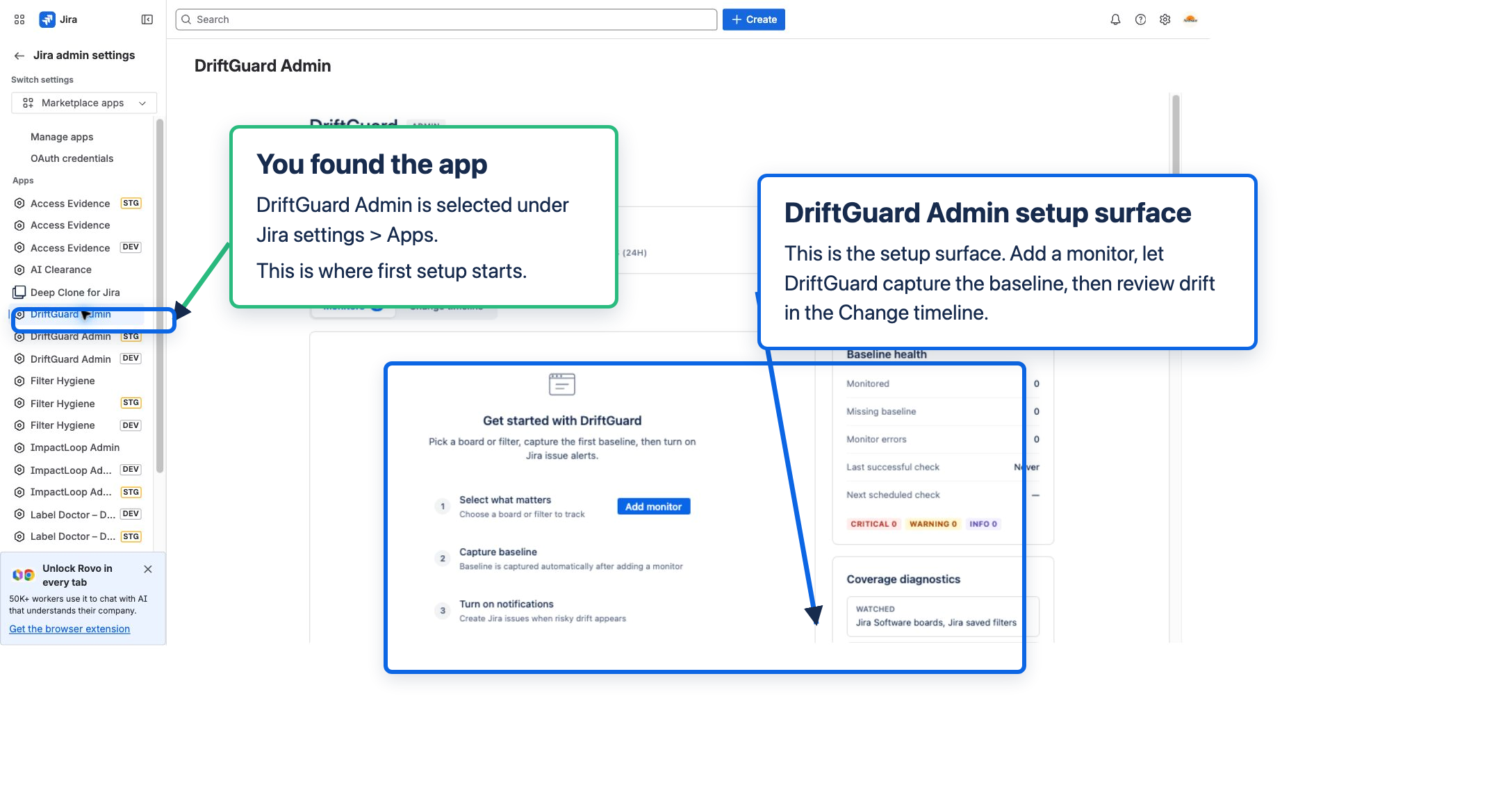Click the notifications bell icon
1512x806 pixels.
[1115, 19]
